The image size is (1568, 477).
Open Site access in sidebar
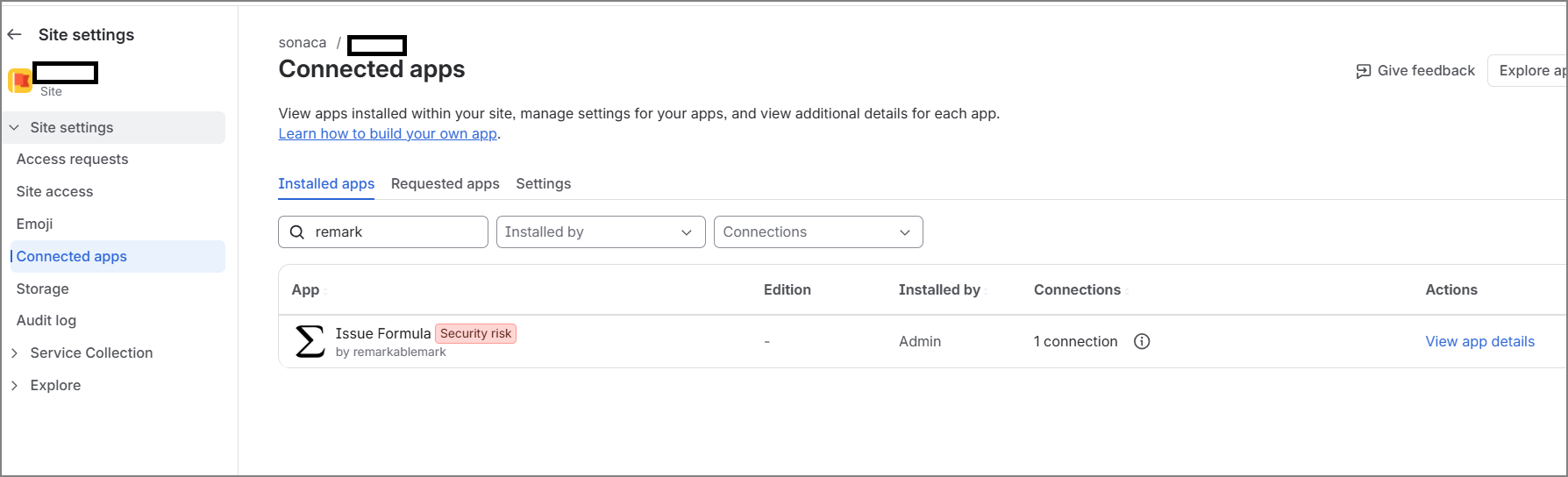(54, 192)
